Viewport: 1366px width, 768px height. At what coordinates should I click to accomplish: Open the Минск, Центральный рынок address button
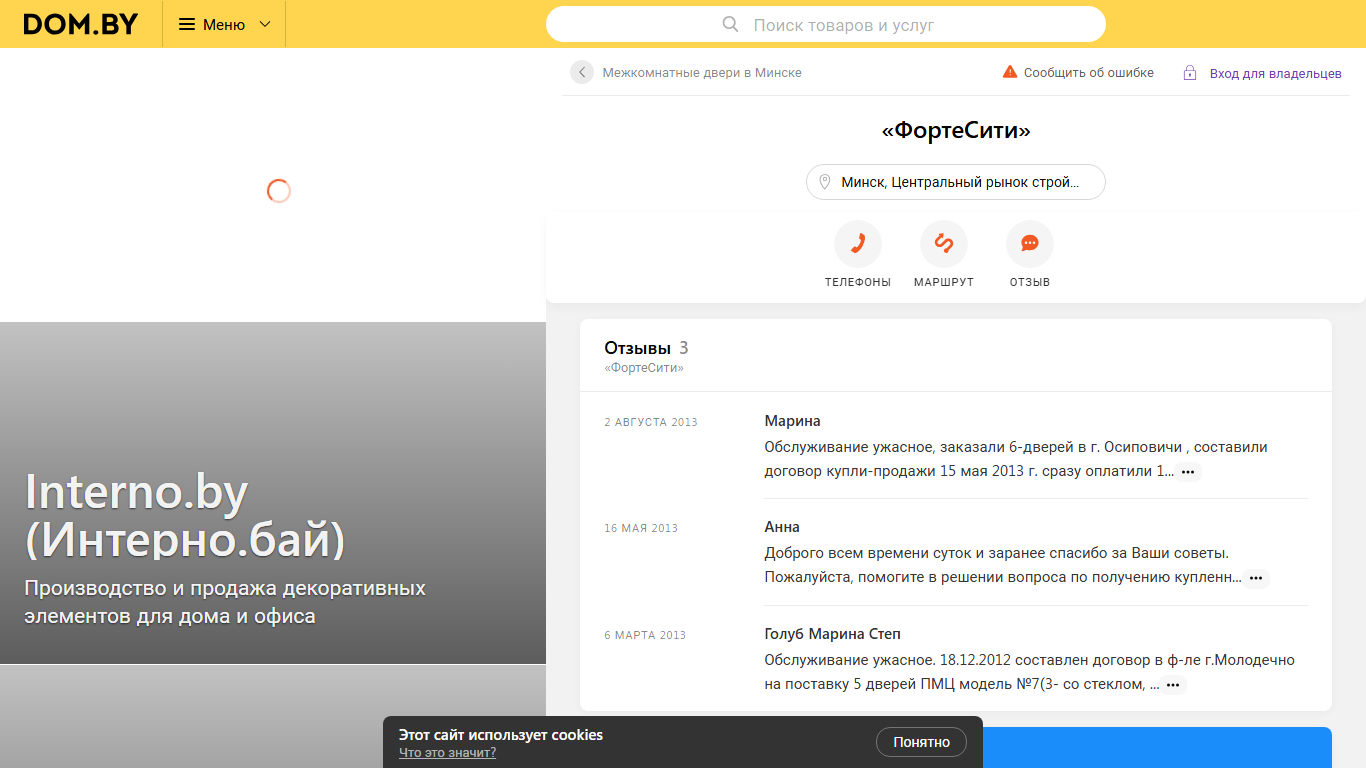(956, 182)
